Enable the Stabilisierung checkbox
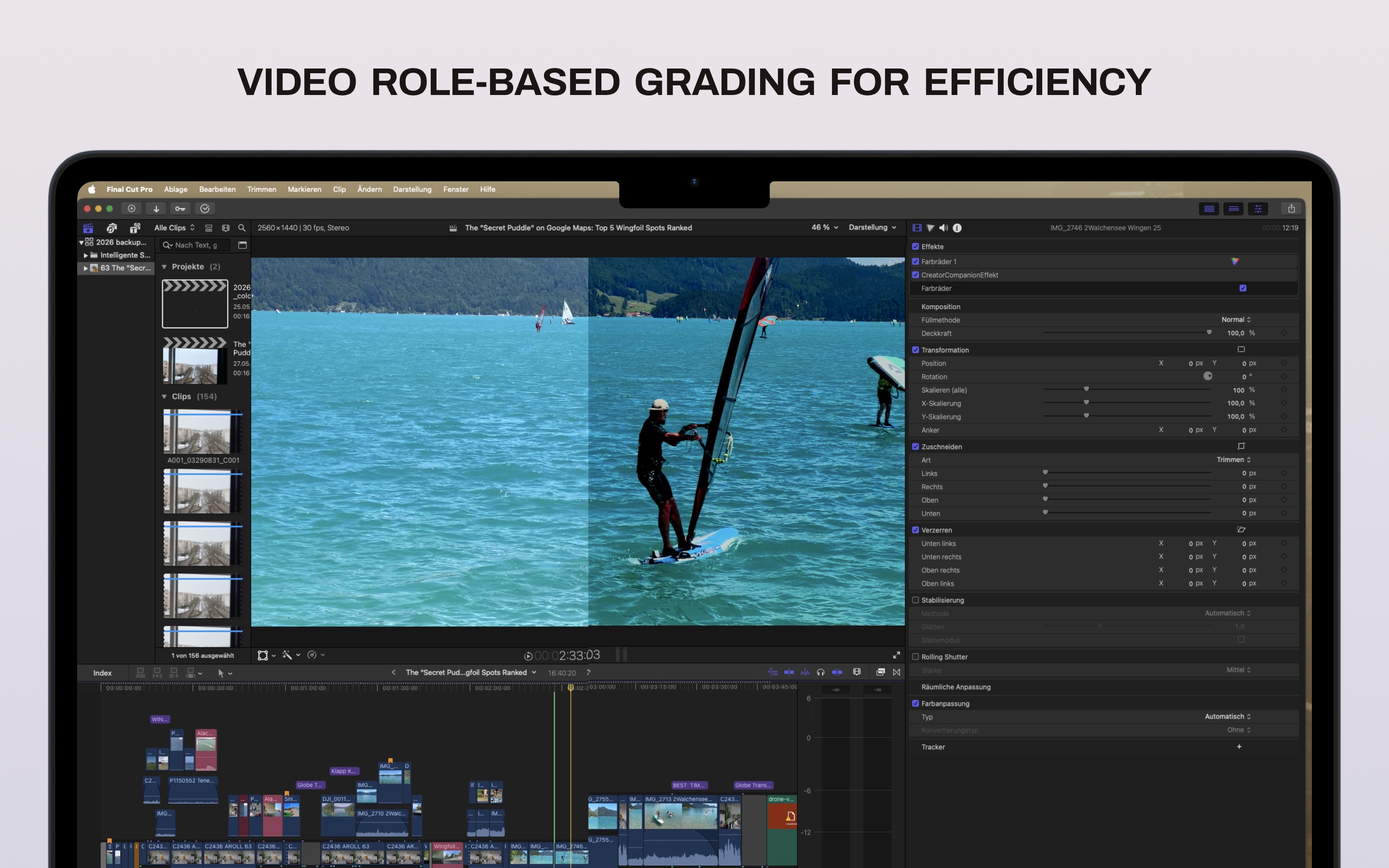Image resolution: width=1389 pixels, height=868 pixels. click(x=915, y=600)
